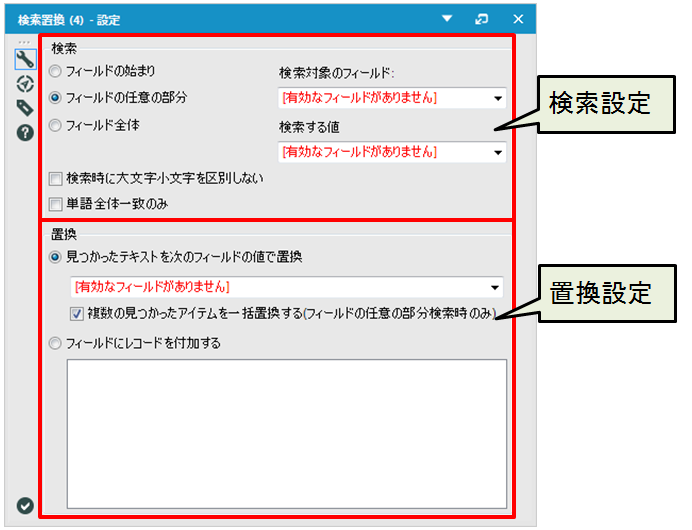692x530 pixels.
Task: Open the title bar dropdown triangle menu
Action: point(447,18)
